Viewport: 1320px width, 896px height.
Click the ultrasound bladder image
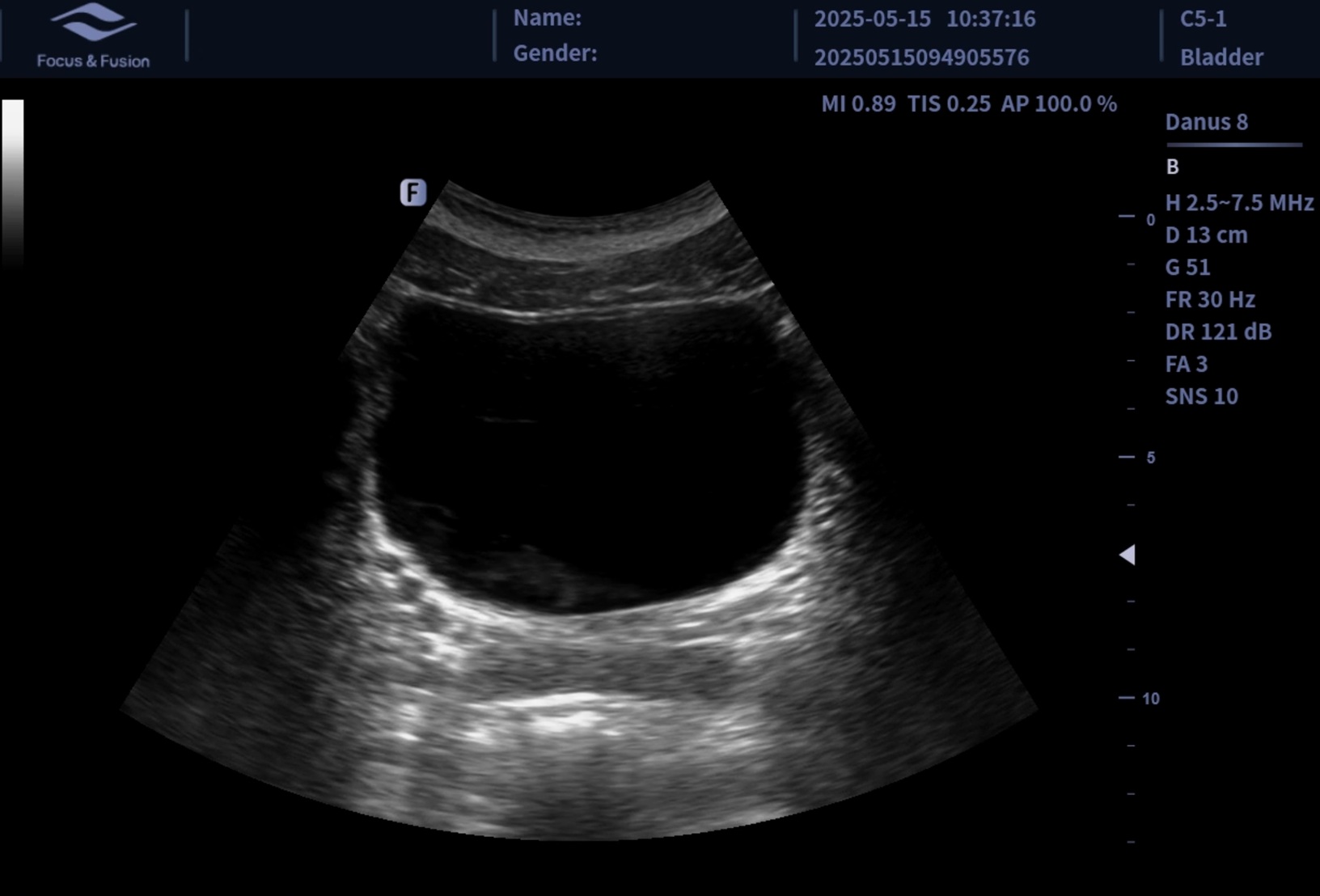[x=579, y=511]
